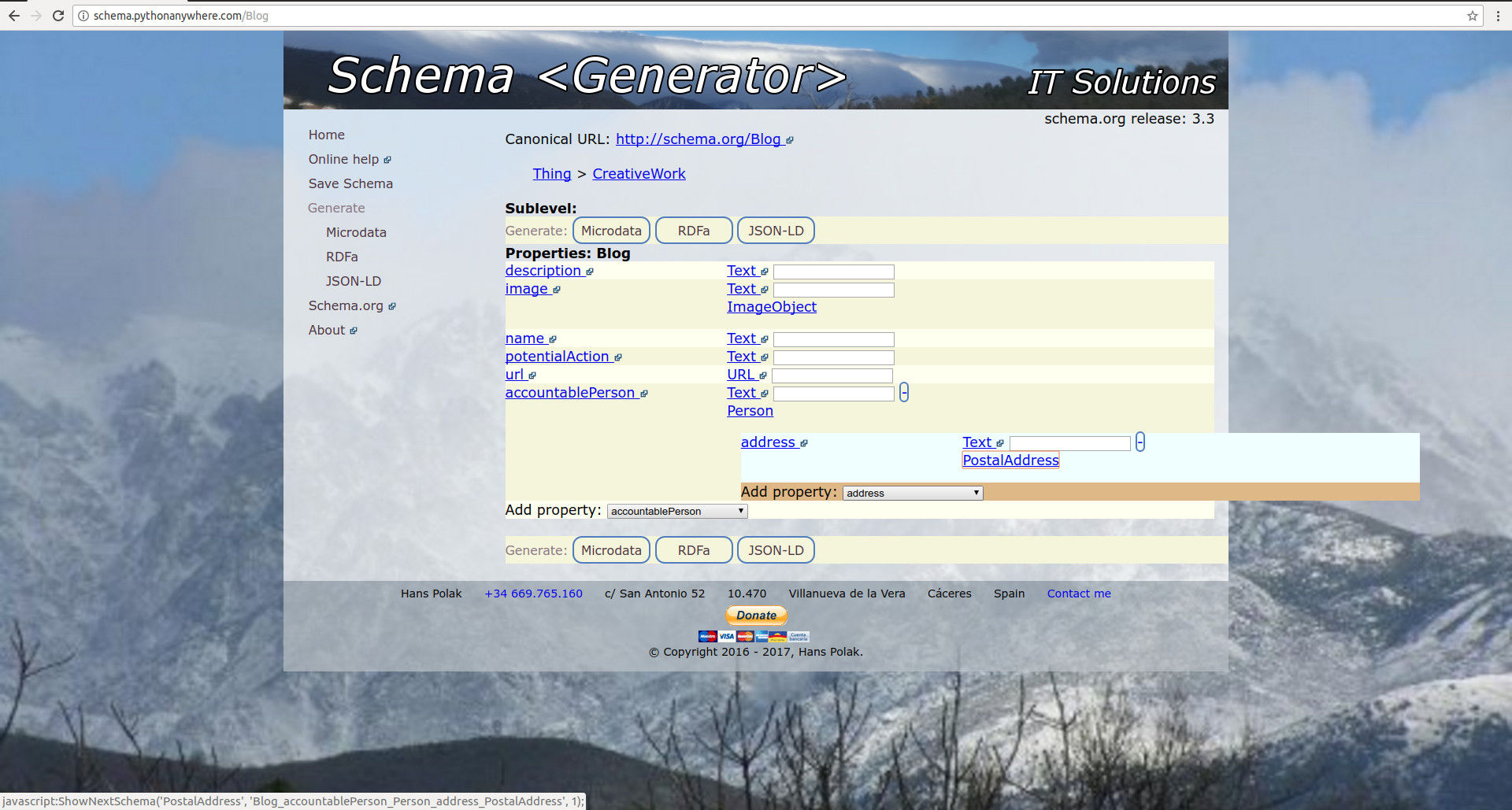Go back using browser back arrow
The width and height of the screenshot is (1512, 810).
click(14, 16)
